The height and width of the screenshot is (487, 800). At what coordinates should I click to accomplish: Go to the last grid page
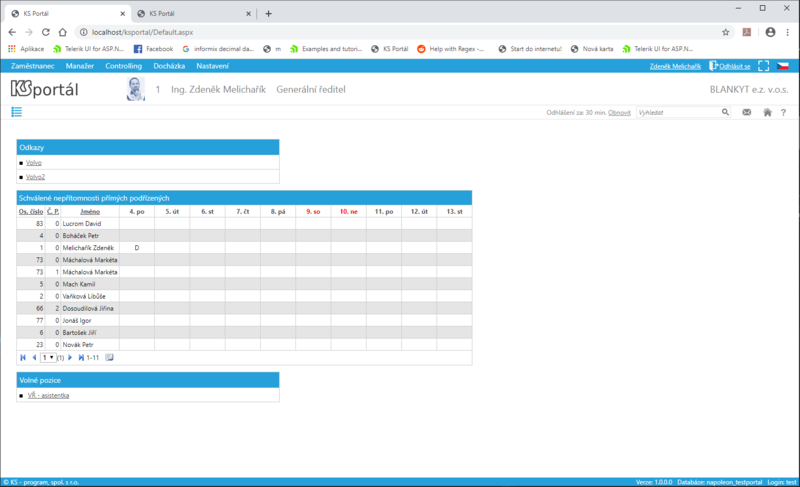pos(81,357)
